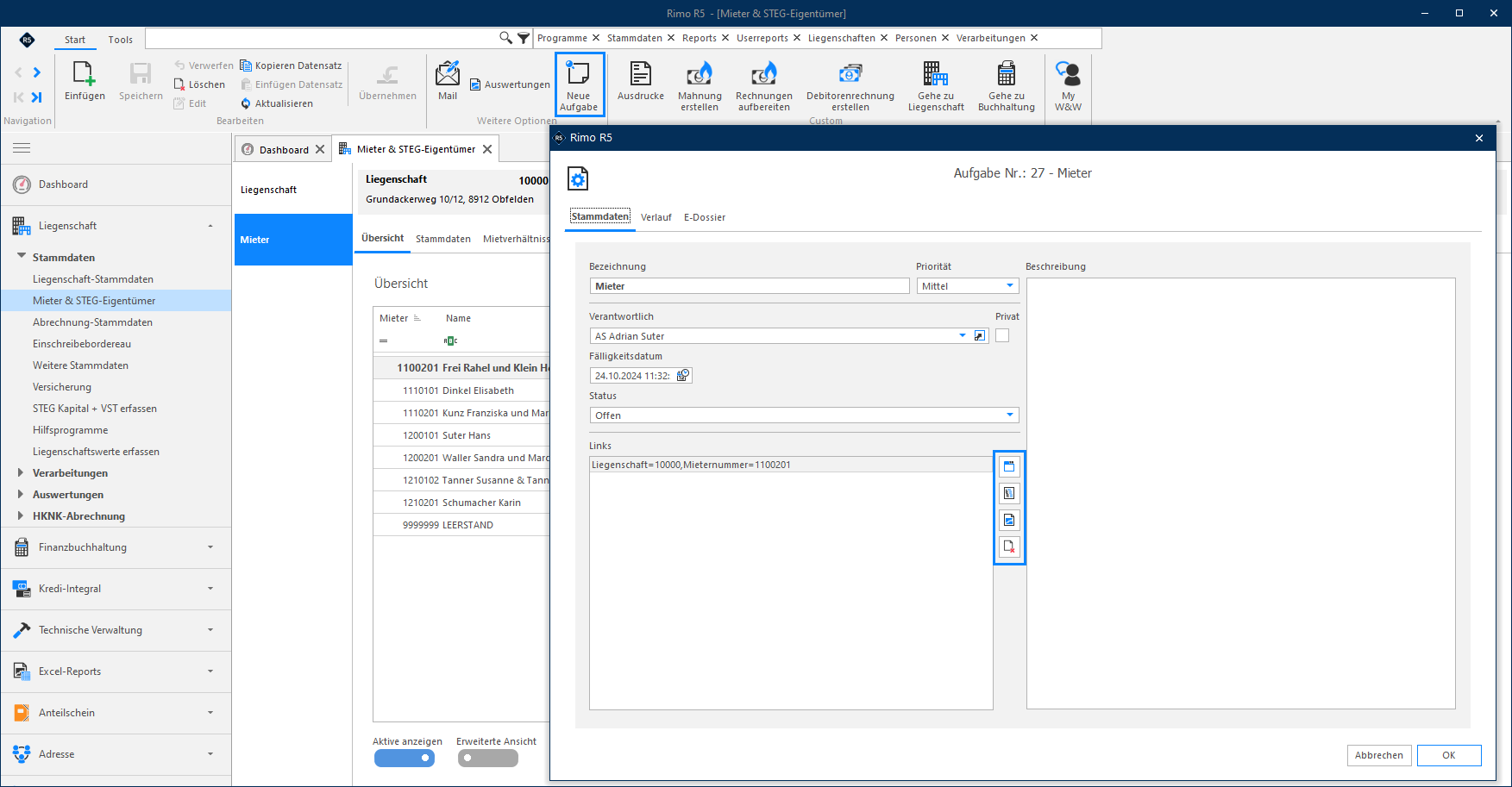
Task: Switch to the Verlauf tab
Action: [656, 217]
